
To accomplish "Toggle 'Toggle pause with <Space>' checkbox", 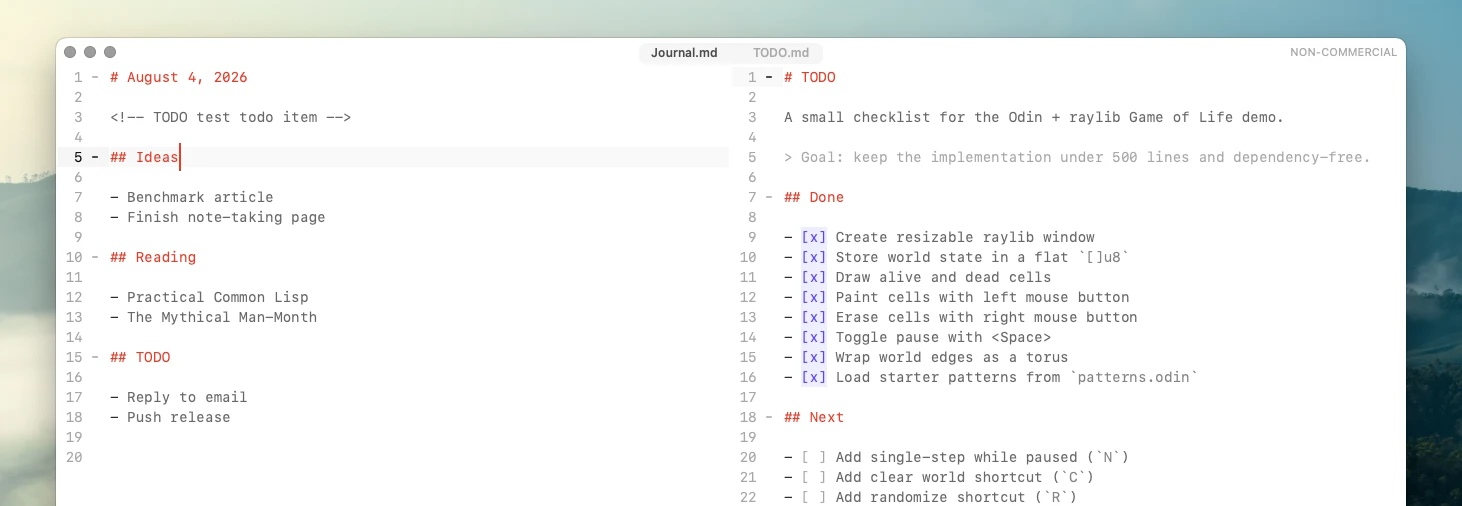I will click(x=814, y=337).
